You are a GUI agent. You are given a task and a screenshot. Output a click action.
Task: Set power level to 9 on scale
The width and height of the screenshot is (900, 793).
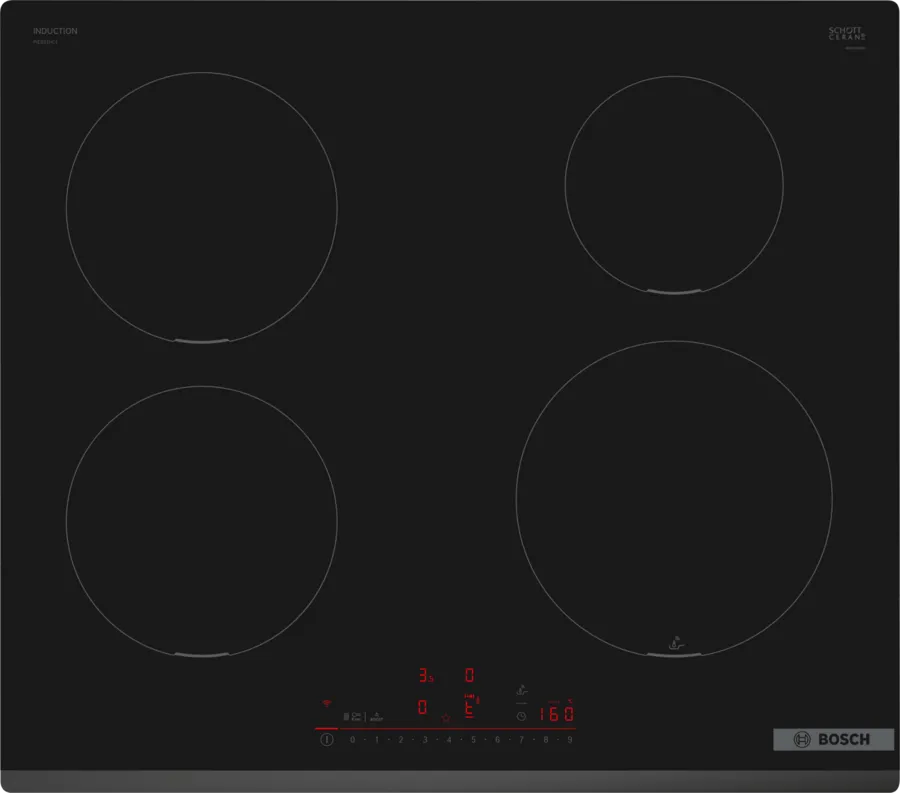click(x=569, y=740)
